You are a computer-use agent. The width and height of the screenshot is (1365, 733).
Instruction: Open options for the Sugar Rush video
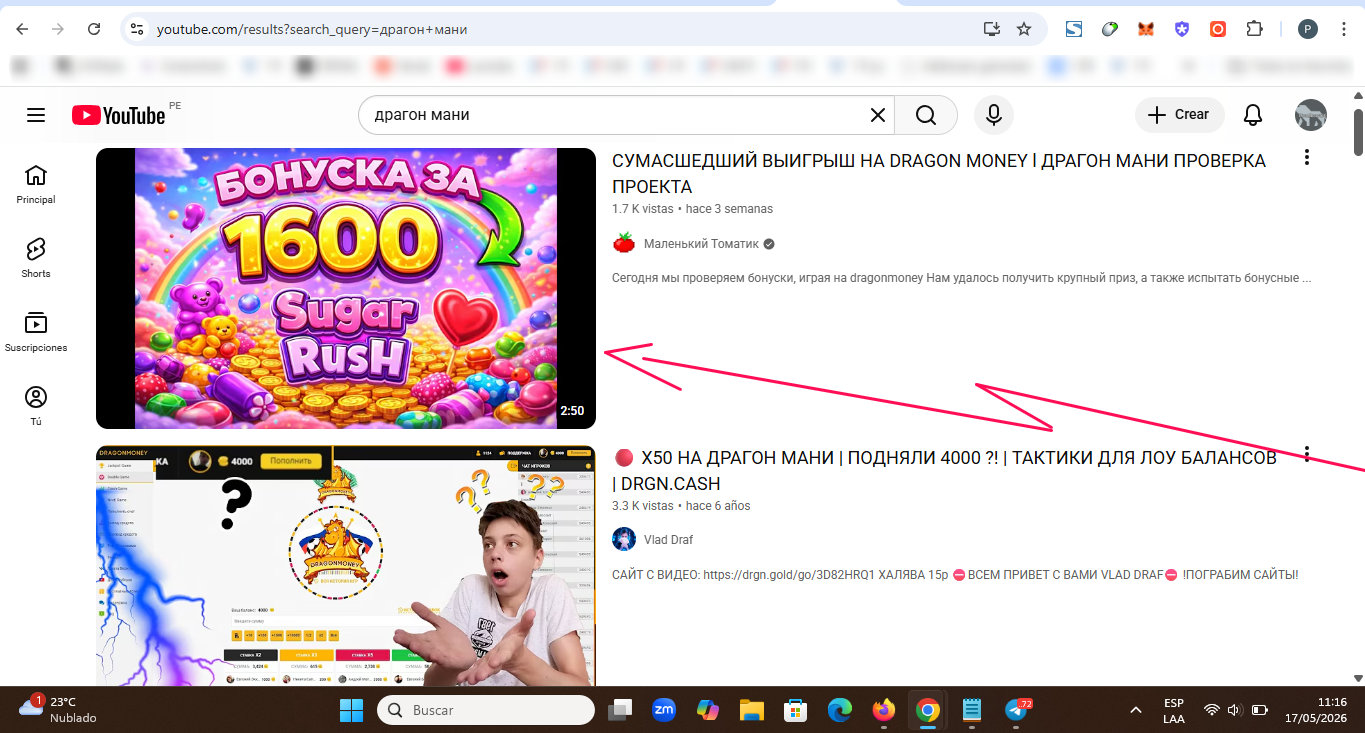[x=1306, y=158]
